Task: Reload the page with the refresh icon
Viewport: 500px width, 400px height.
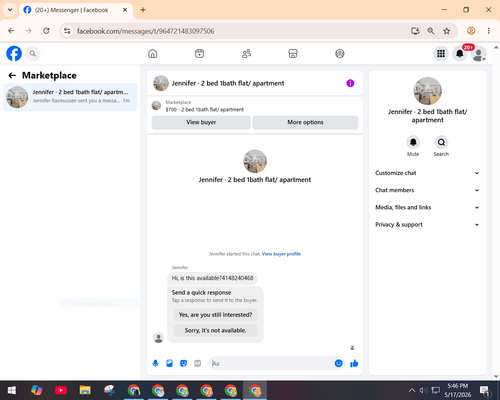Action: click(46, 31)
